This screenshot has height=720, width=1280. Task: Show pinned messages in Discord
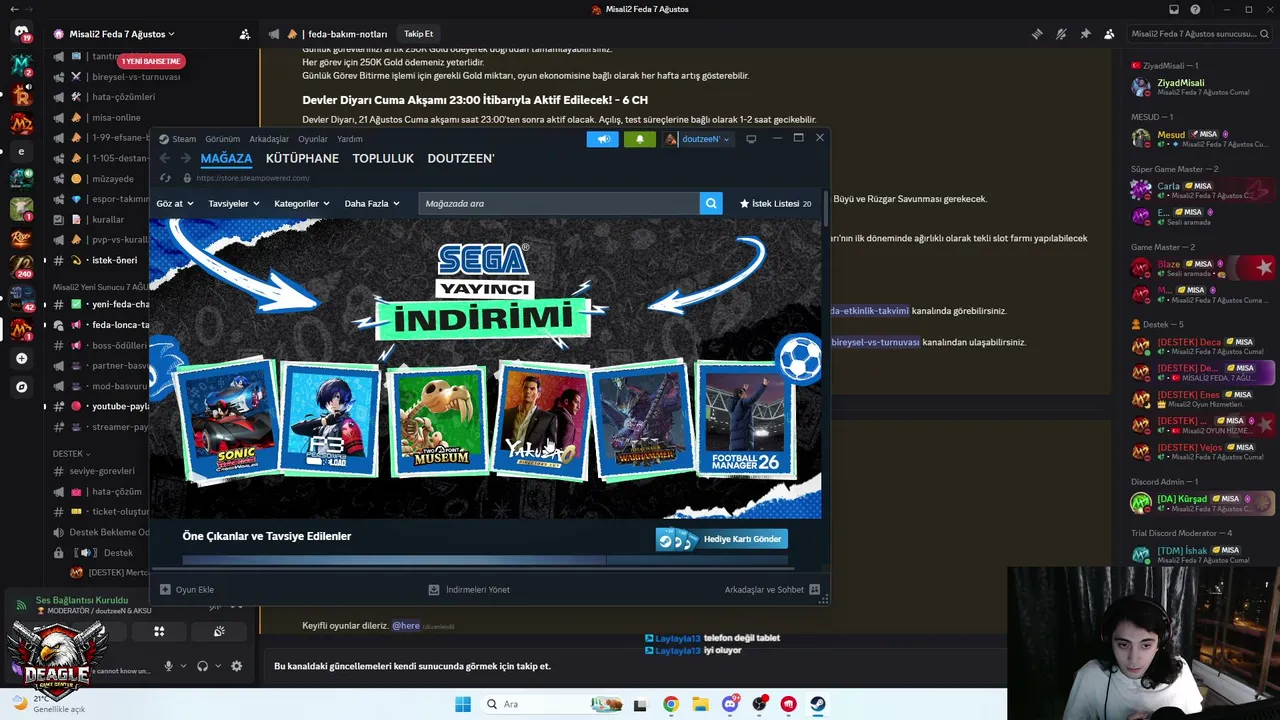1085,34
